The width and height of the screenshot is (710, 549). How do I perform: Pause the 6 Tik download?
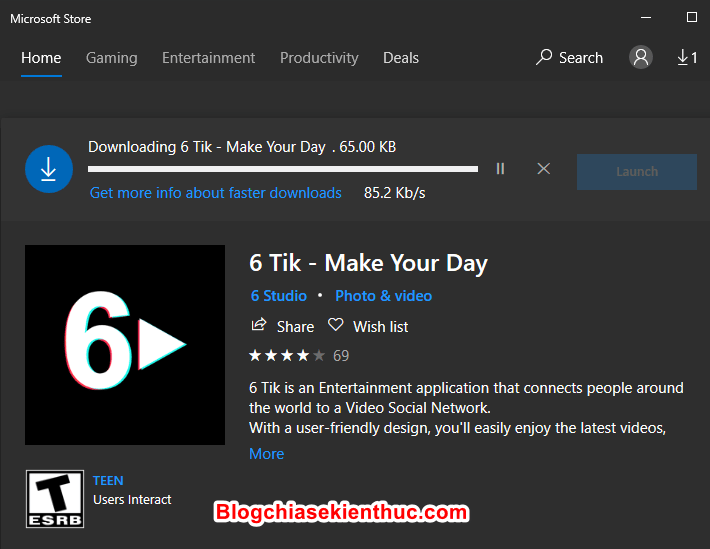(500, 169)
